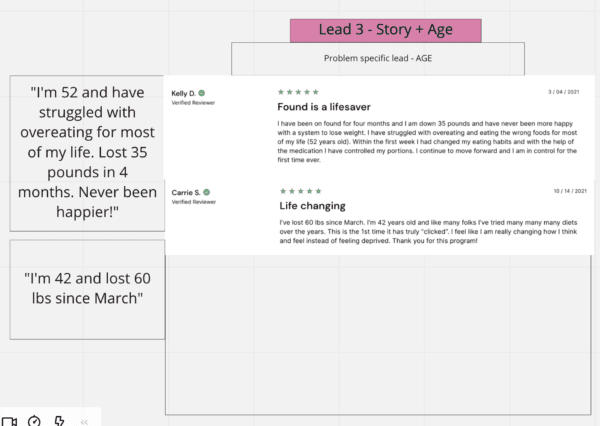
Task: Select the pink 'Lead 3 - Story + Age' label
Action: click(x=386, y=30)
